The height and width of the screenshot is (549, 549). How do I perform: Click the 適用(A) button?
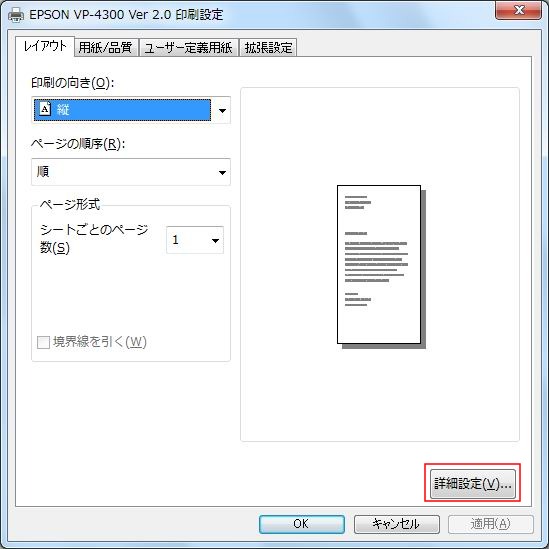click(x=491, y=524)
